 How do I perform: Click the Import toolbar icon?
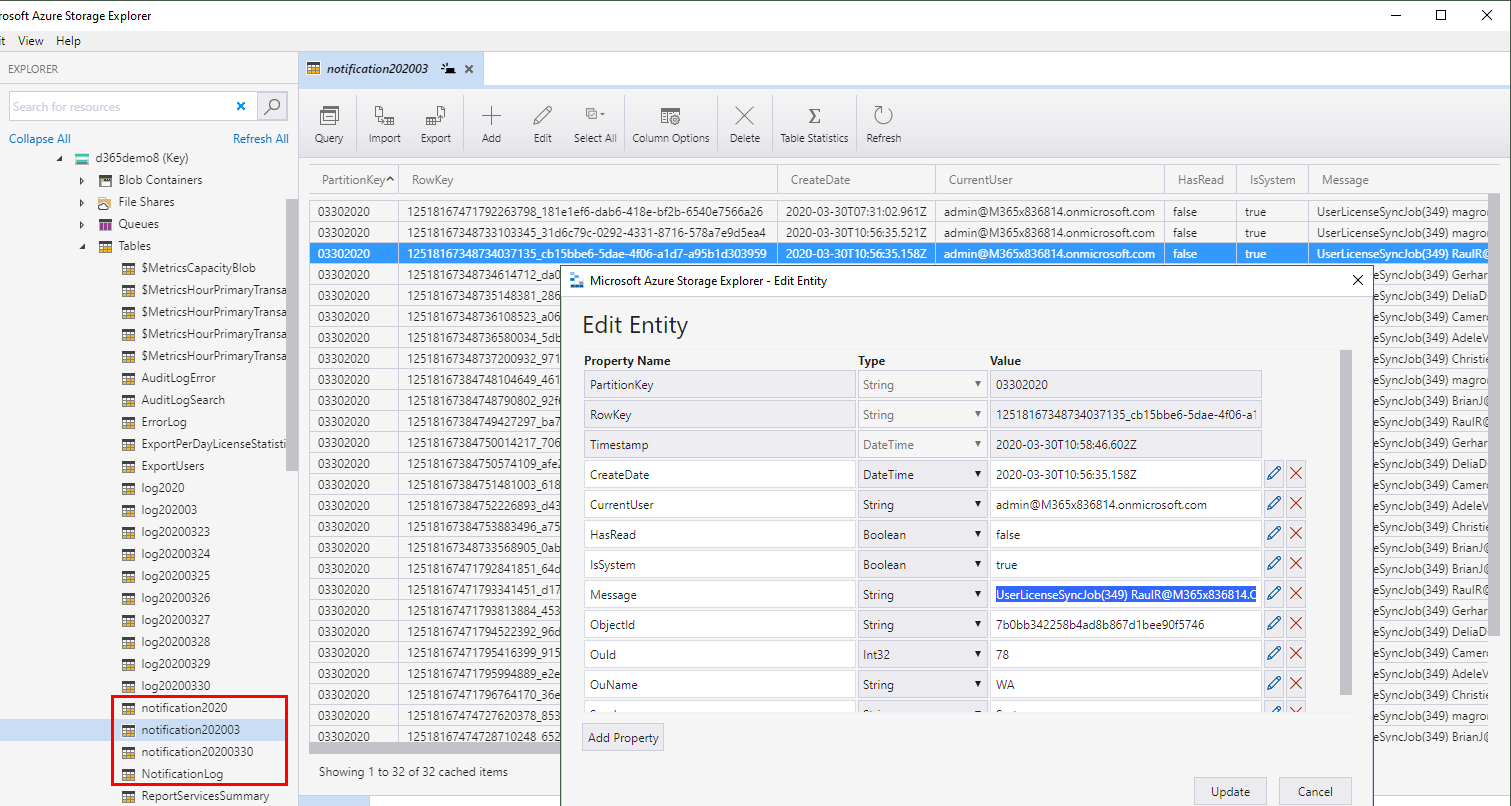(384, 124)
